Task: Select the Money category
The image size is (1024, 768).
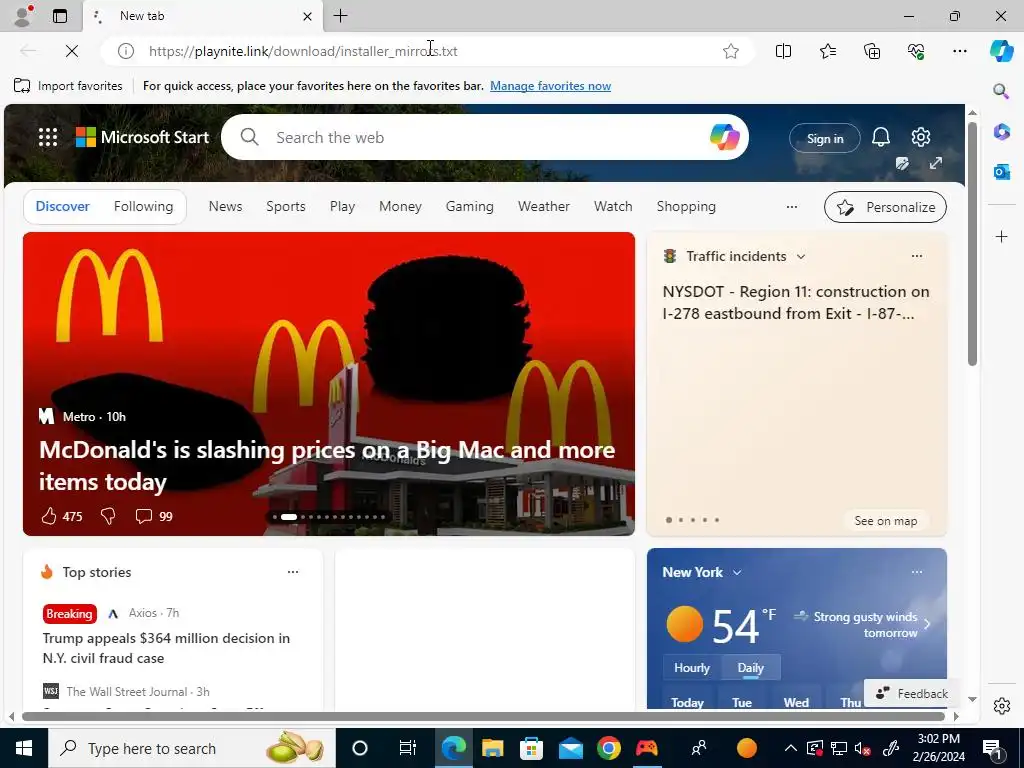Action: click(400, 206)
